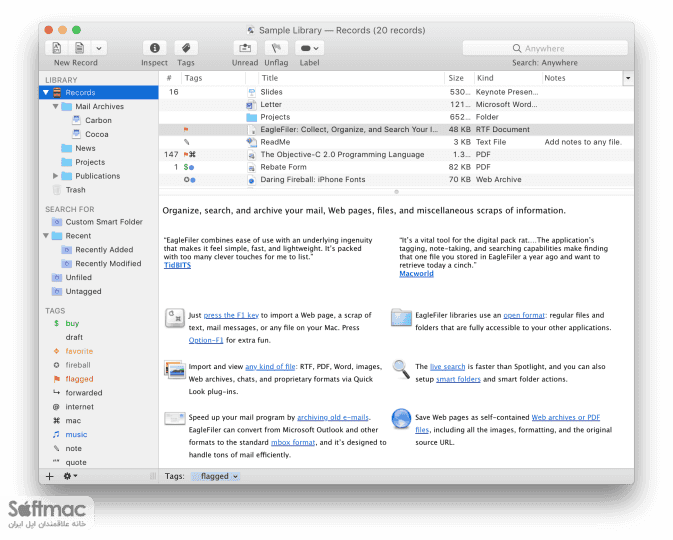The image size is (673, 540).
Task: Sort by the # column header
Action: click(170, 78)
